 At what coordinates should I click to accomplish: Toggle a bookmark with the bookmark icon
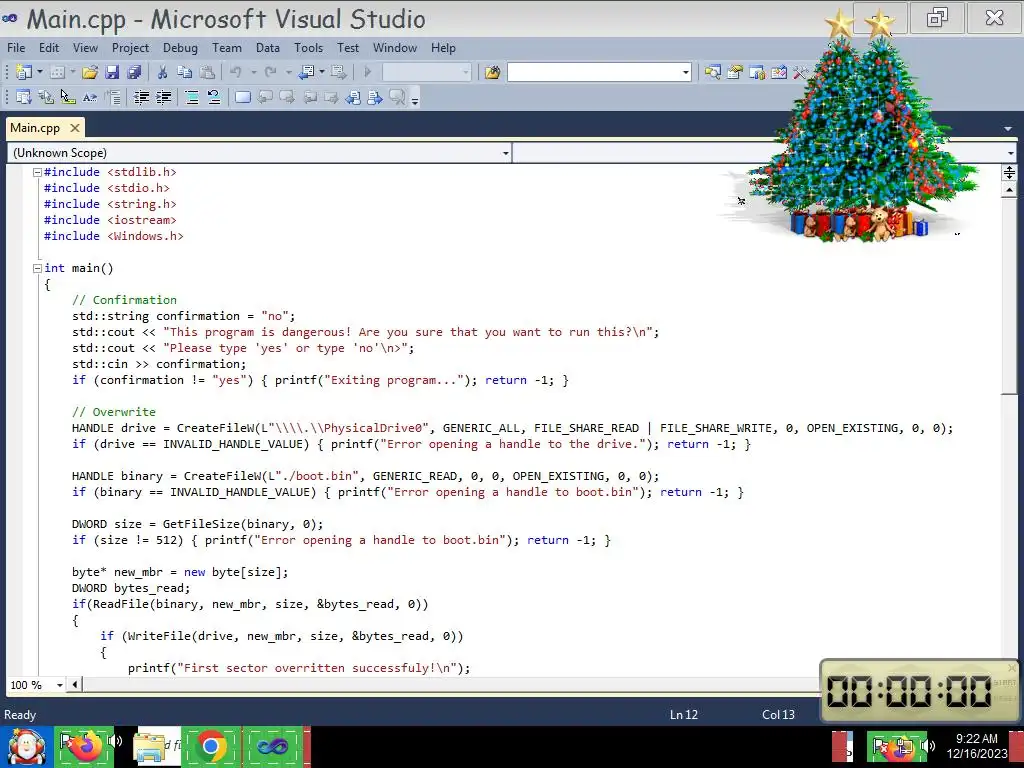click(x=242, y=97)
